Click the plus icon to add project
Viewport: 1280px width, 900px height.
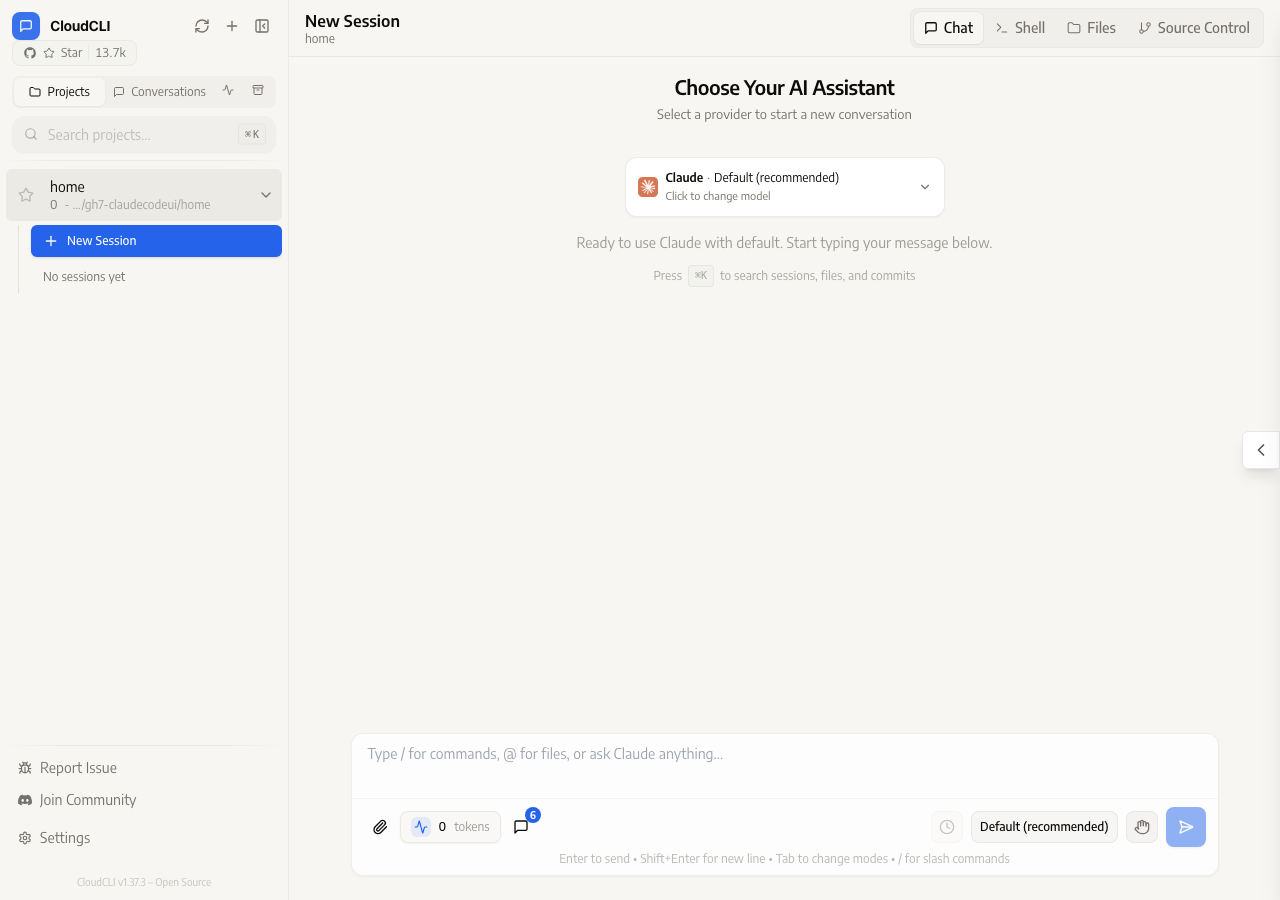click(x=232, y=26)
